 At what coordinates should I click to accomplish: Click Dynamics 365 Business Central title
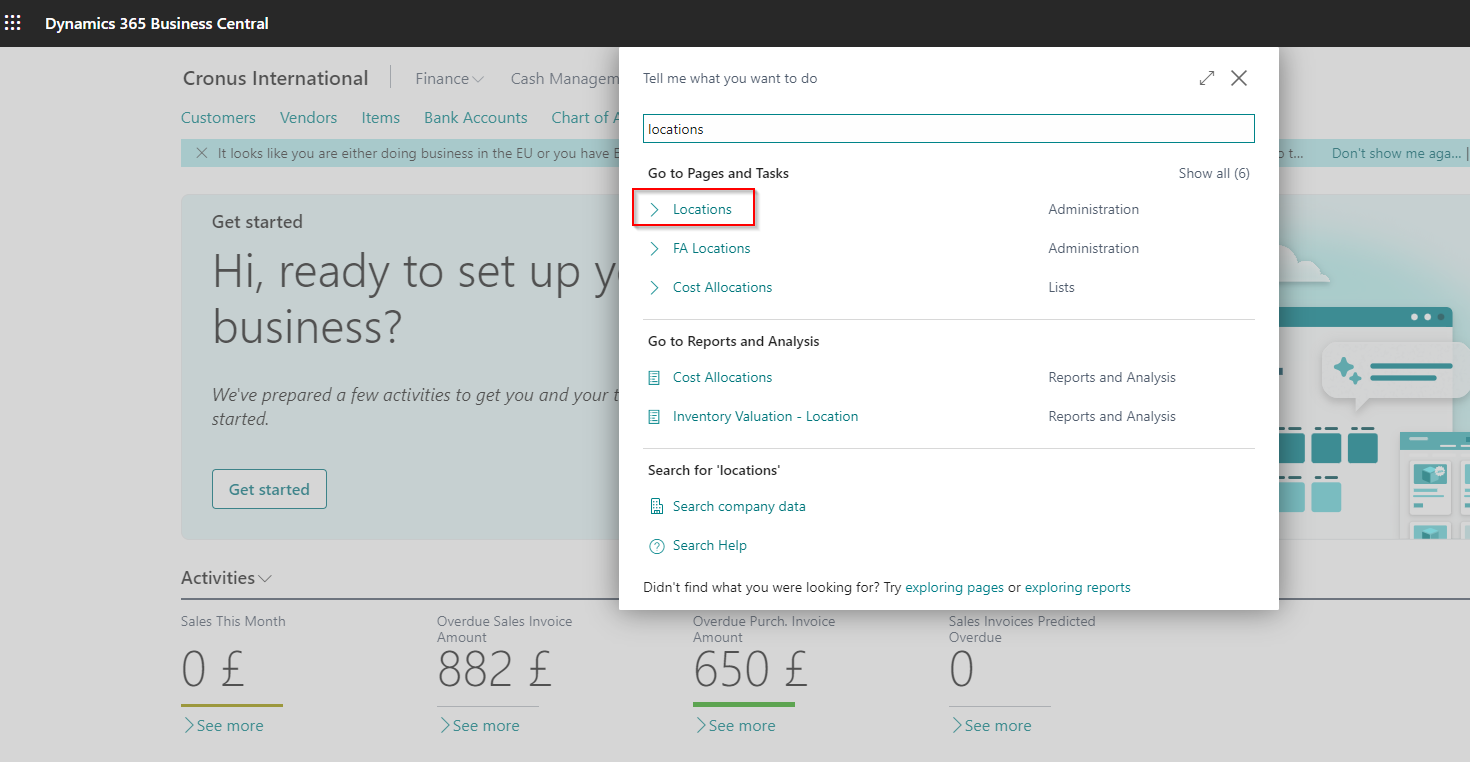157,23
